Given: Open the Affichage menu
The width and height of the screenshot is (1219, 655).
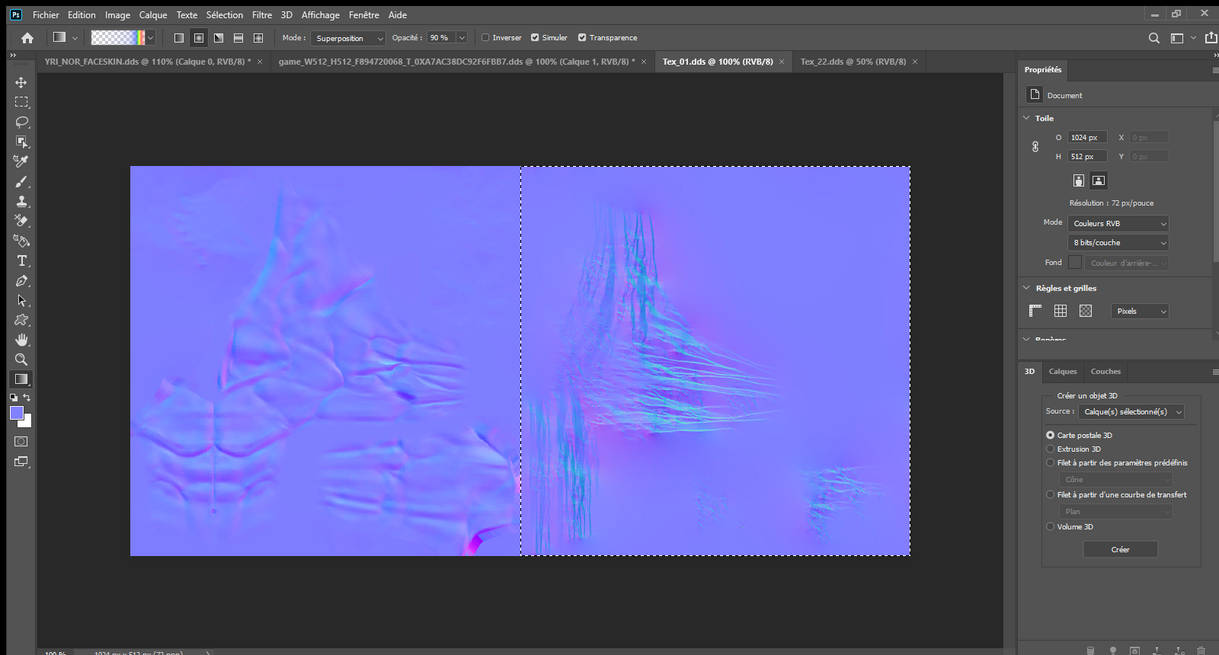Looking at the screenshot, I should (x=320, y=15).
